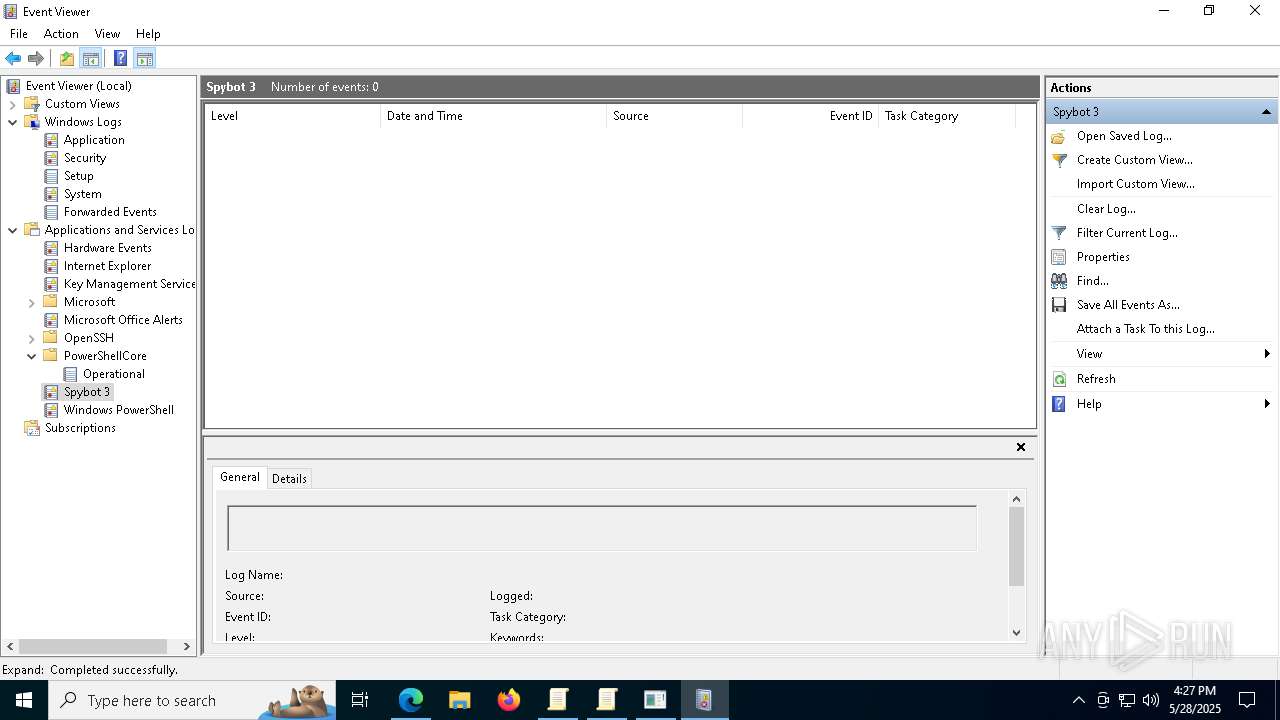Open Firefox from the taskbar

pos(509,700)
